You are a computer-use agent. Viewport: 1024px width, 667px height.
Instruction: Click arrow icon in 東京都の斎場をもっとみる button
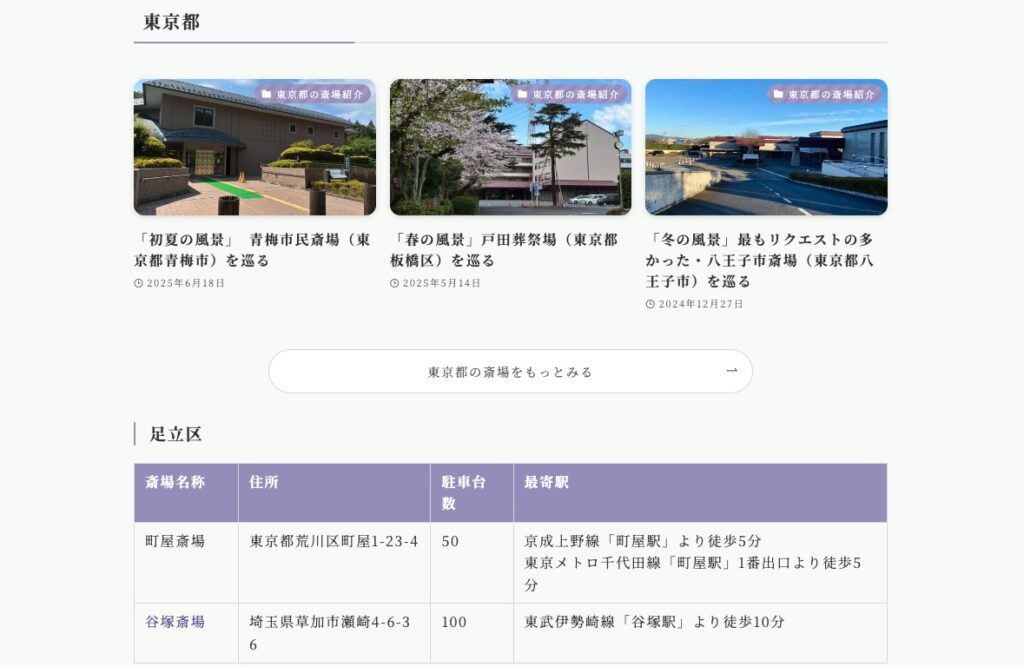(x=731, y=371)
